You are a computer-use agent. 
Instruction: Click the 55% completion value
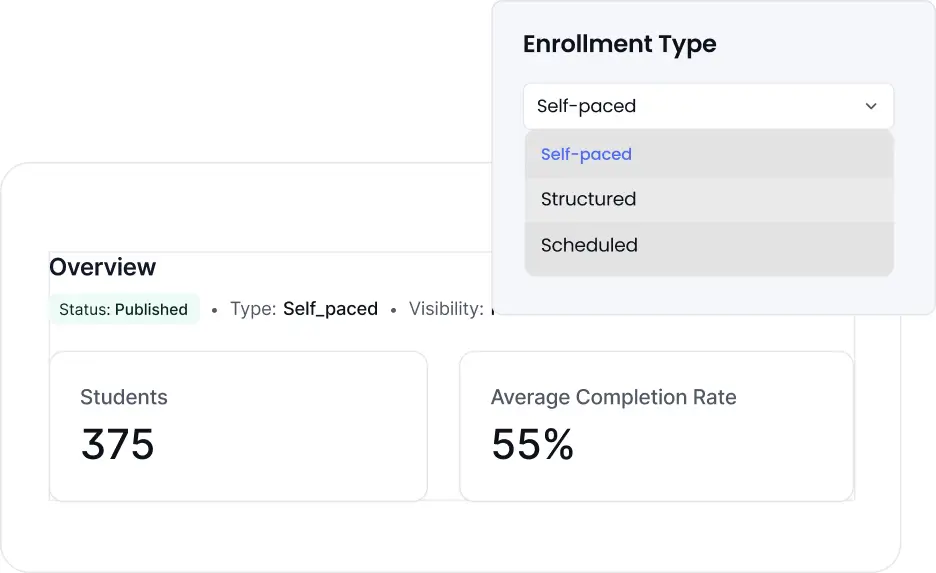click(x=532, y=445)
